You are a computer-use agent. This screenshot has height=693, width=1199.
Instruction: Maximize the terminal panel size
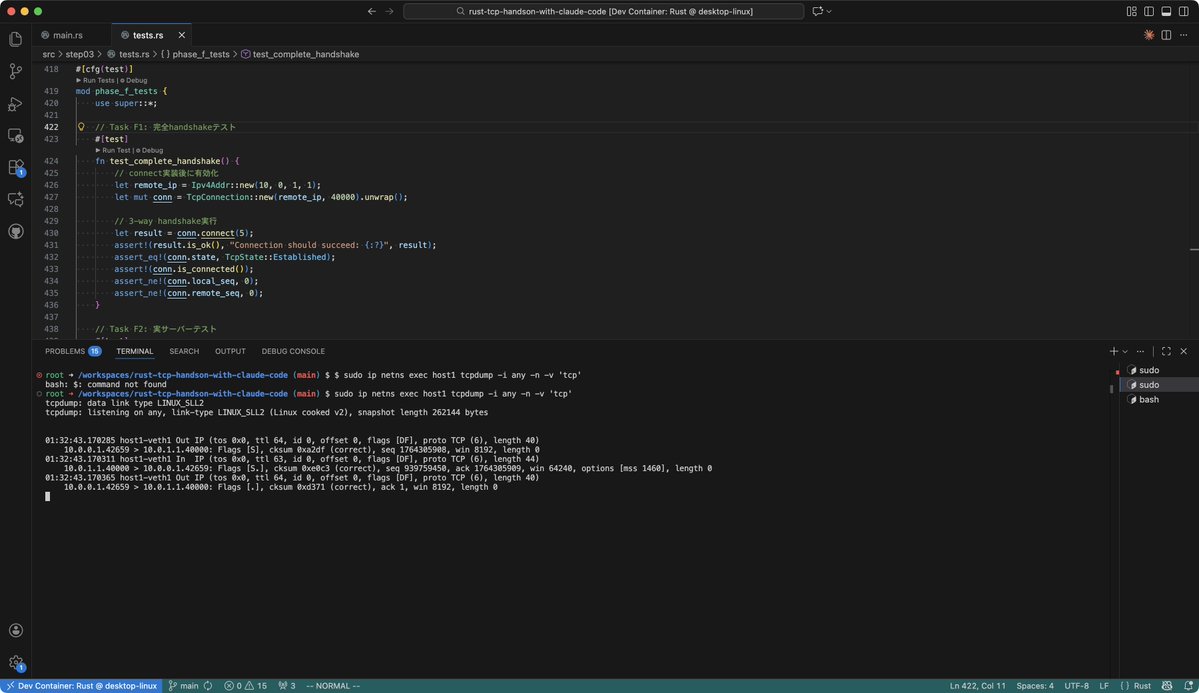click(1166, 351)
